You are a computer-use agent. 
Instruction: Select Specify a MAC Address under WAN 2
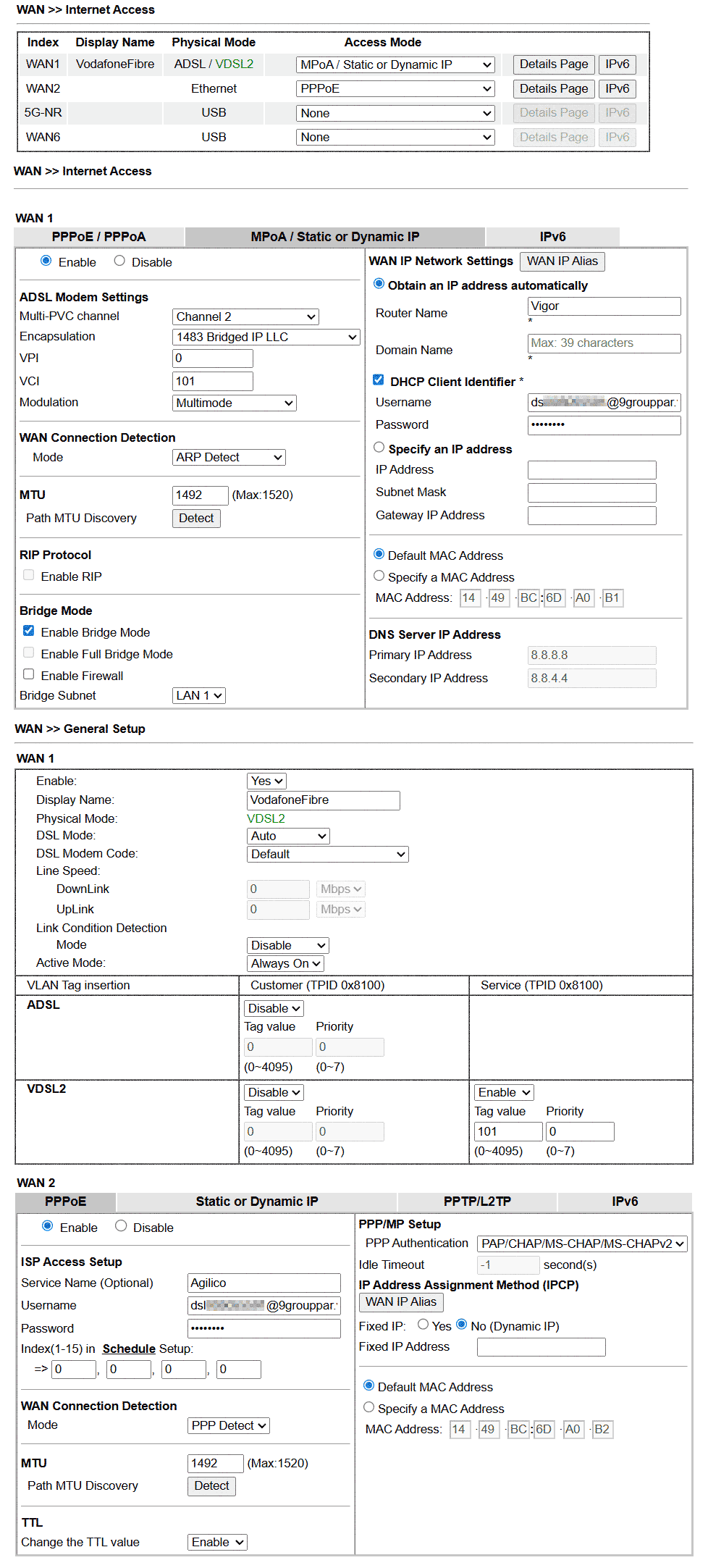click(368, 1407)
